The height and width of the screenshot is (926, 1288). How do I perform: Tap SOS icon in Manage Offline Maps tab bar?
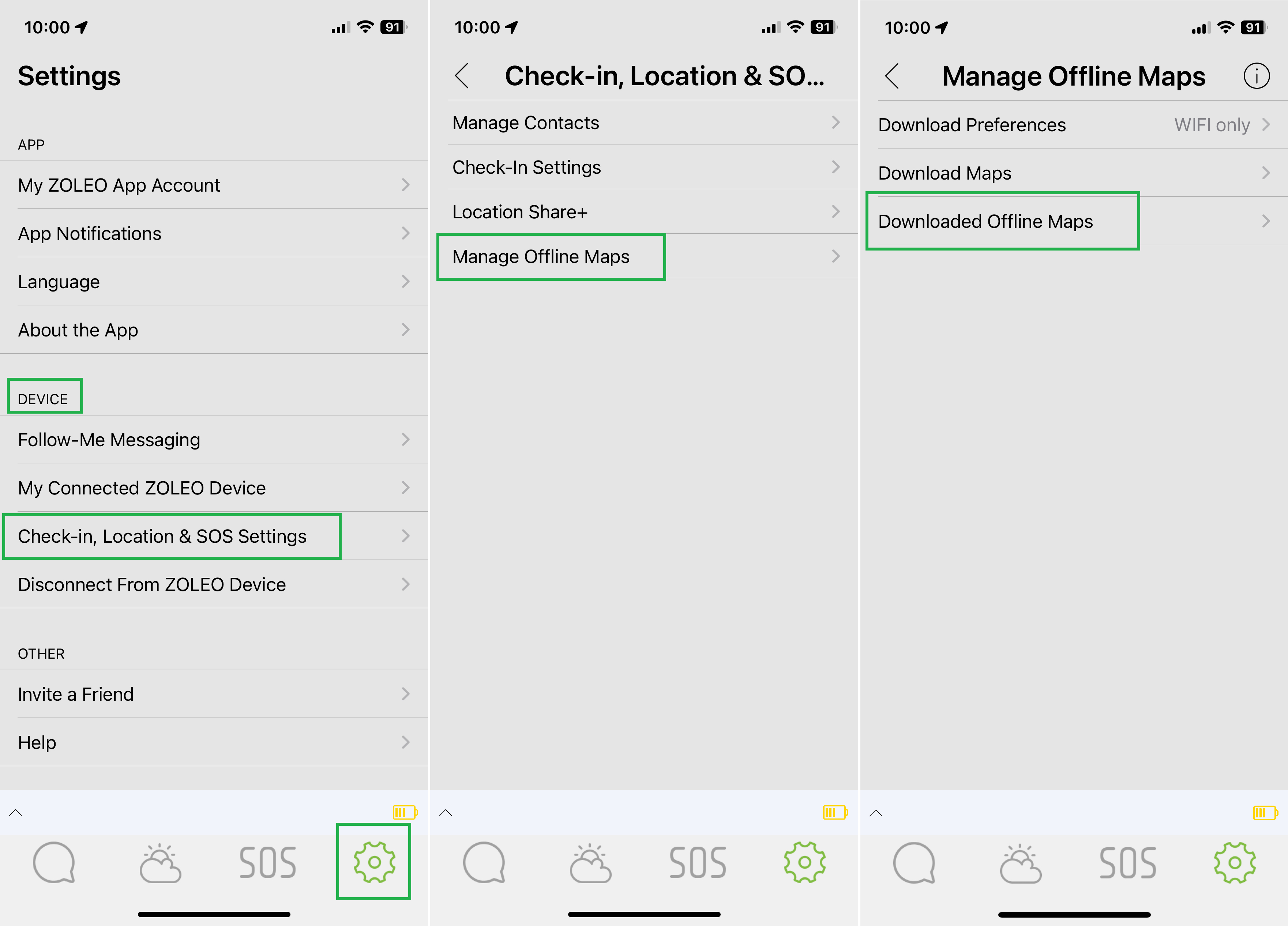click(x=1127, y=862)
